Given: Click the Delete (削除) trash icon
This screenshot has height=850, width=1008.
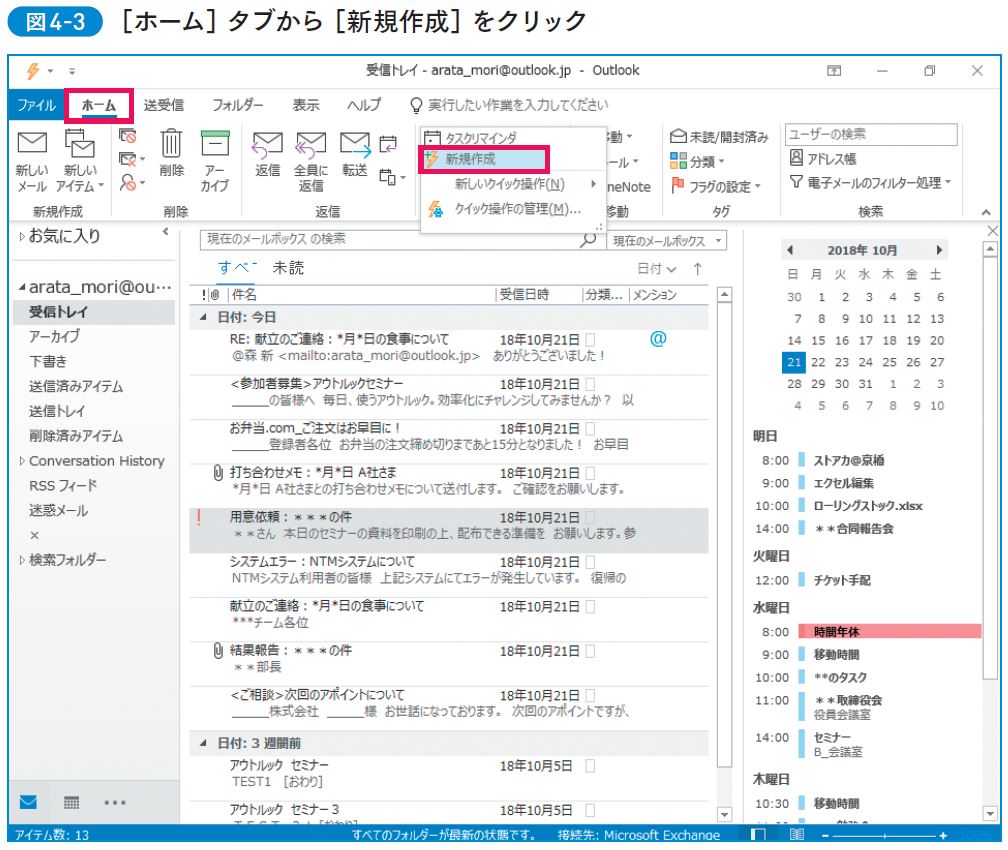Looking at the screenshot, I should [x=171, y=143].
